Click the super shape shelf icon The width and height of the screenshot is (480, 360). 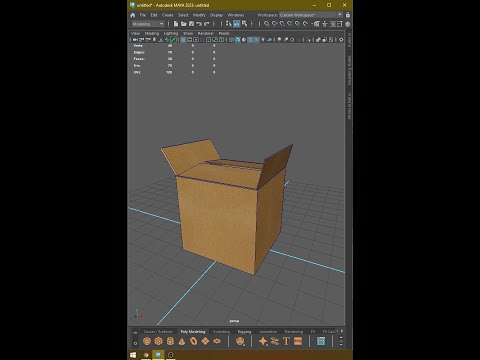(x=263, y=341)
